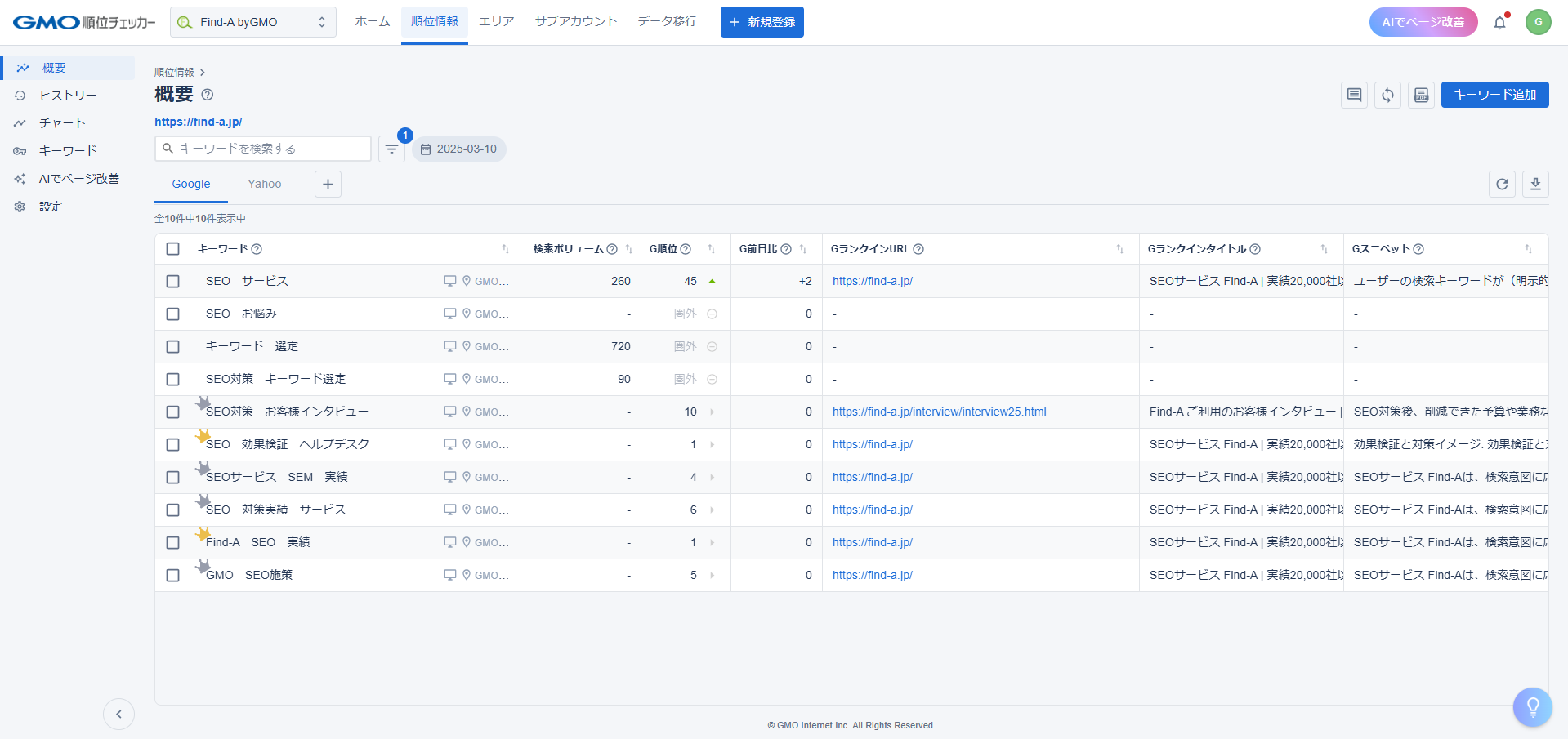Click the キーワード追加 button

(x=1494, y=95)
